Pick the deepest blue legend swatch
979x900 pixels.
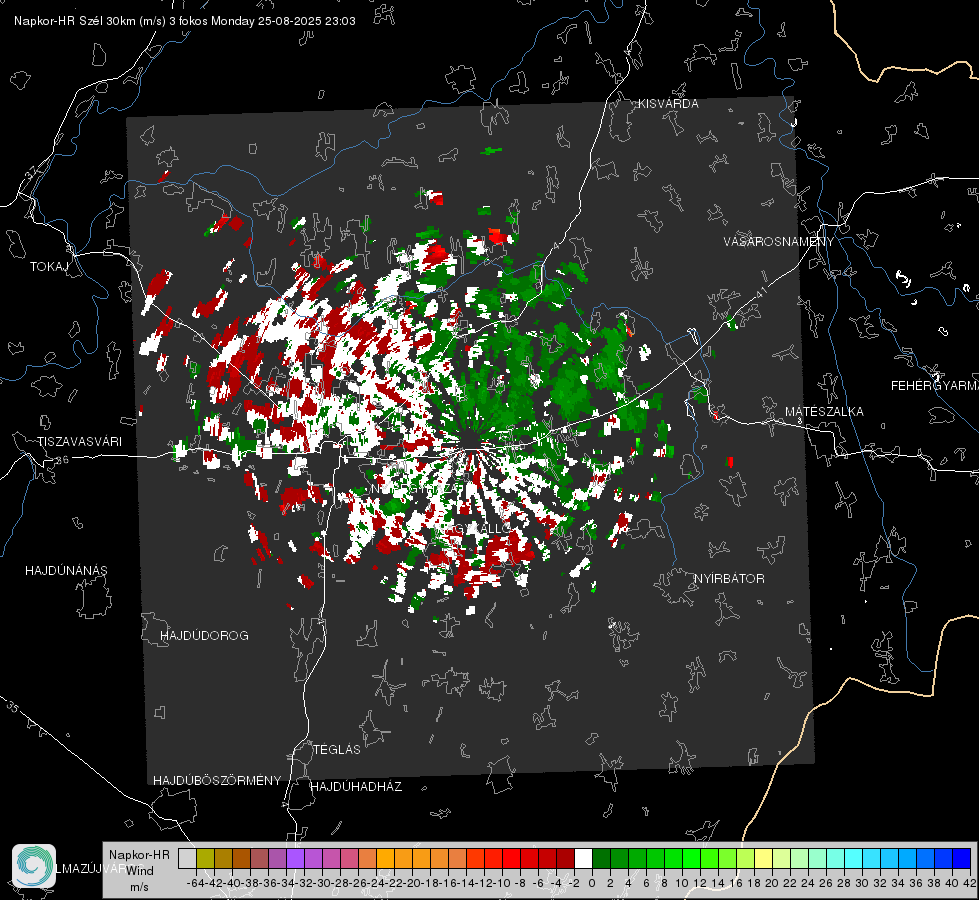point(962,858)
